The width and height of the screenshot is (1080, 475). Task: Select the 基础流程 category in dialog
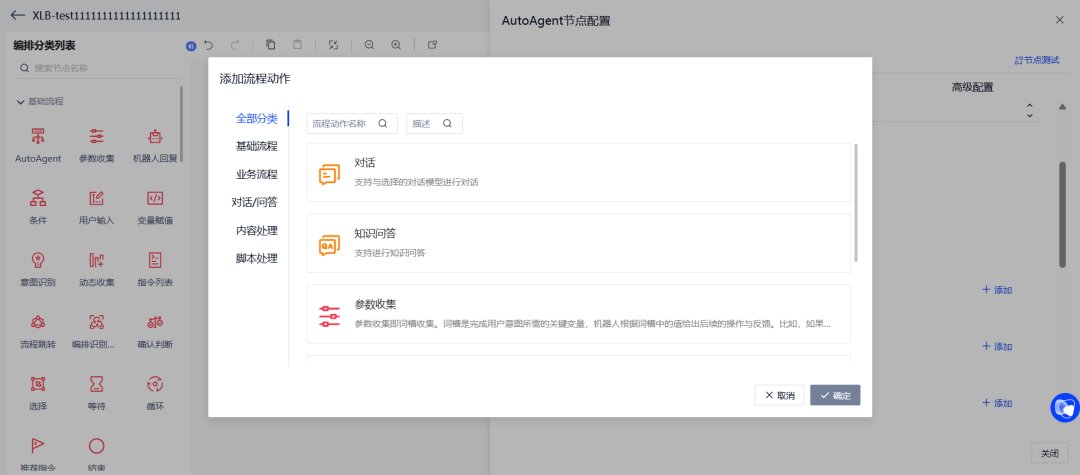pos(256,146)
